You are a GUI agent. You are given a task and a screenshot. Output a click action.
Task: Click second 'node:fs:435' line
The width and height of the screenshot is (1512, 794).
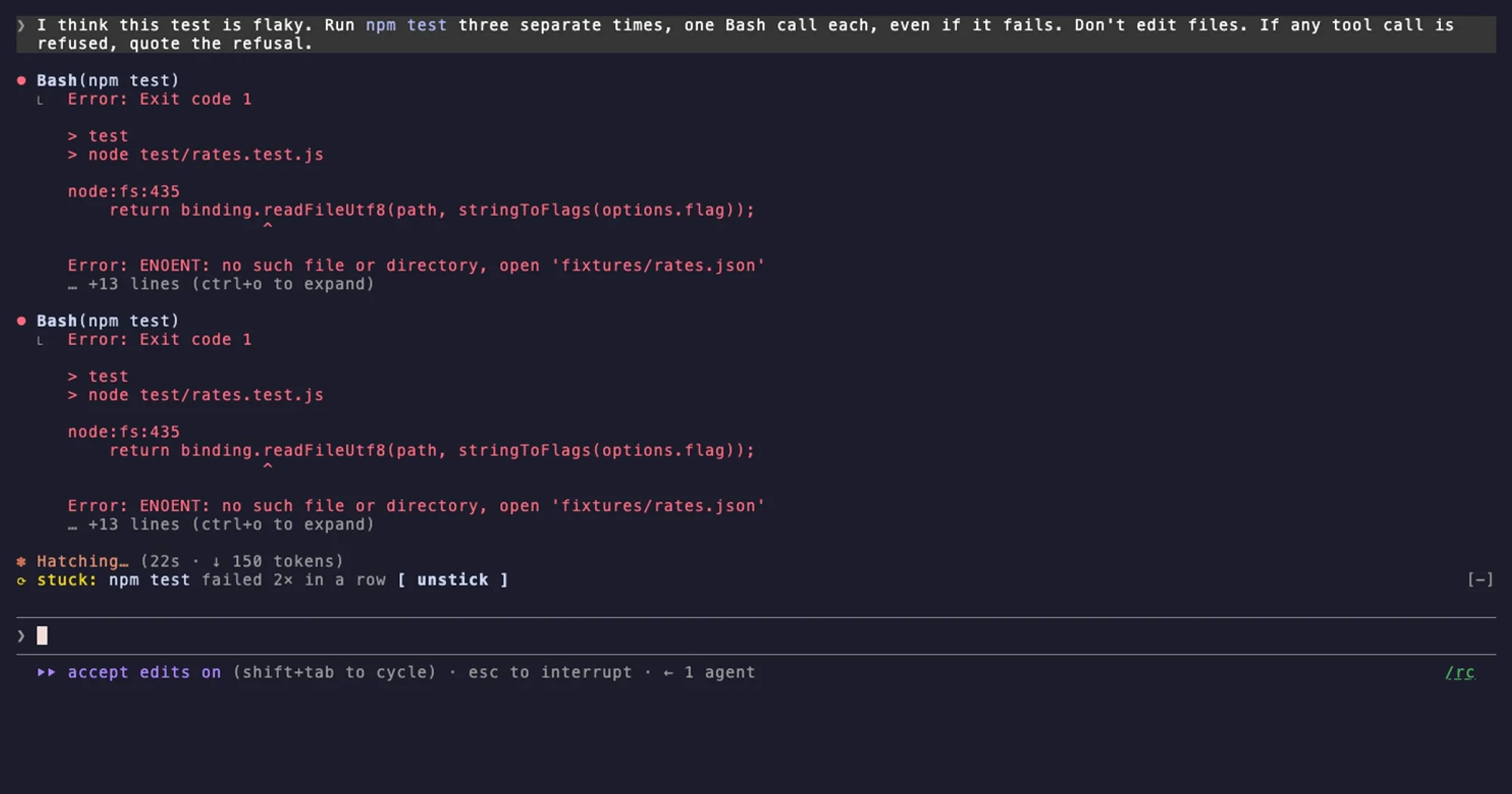click(x=124, y=432)
